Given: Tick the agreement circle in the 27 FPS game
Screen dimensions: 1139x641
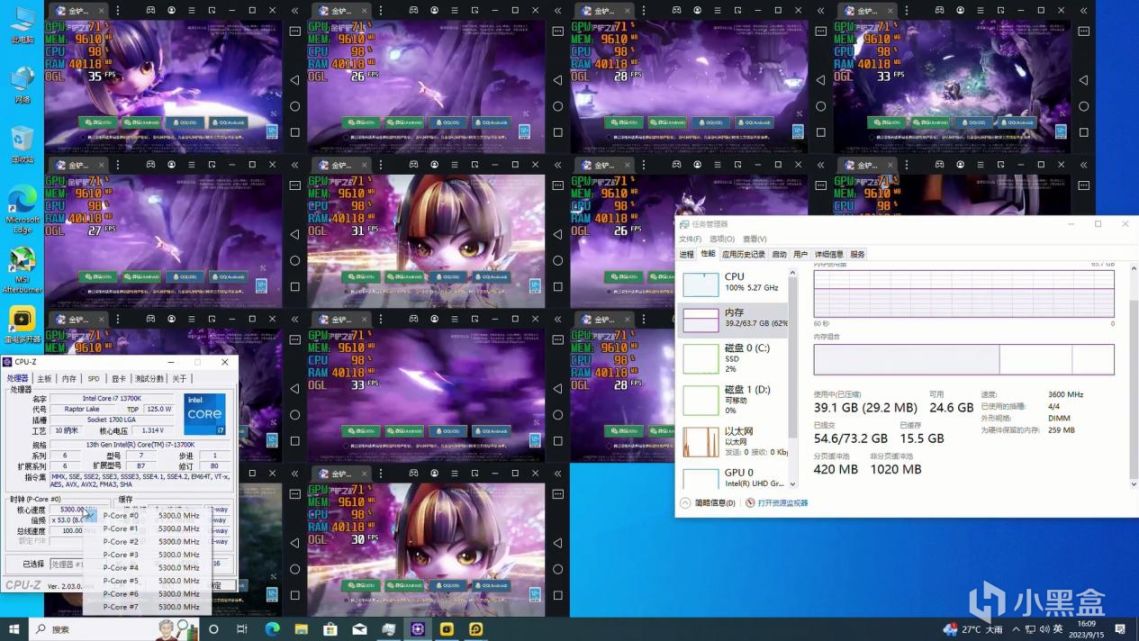Looking at the screenshot, I should tap(82, 289).
